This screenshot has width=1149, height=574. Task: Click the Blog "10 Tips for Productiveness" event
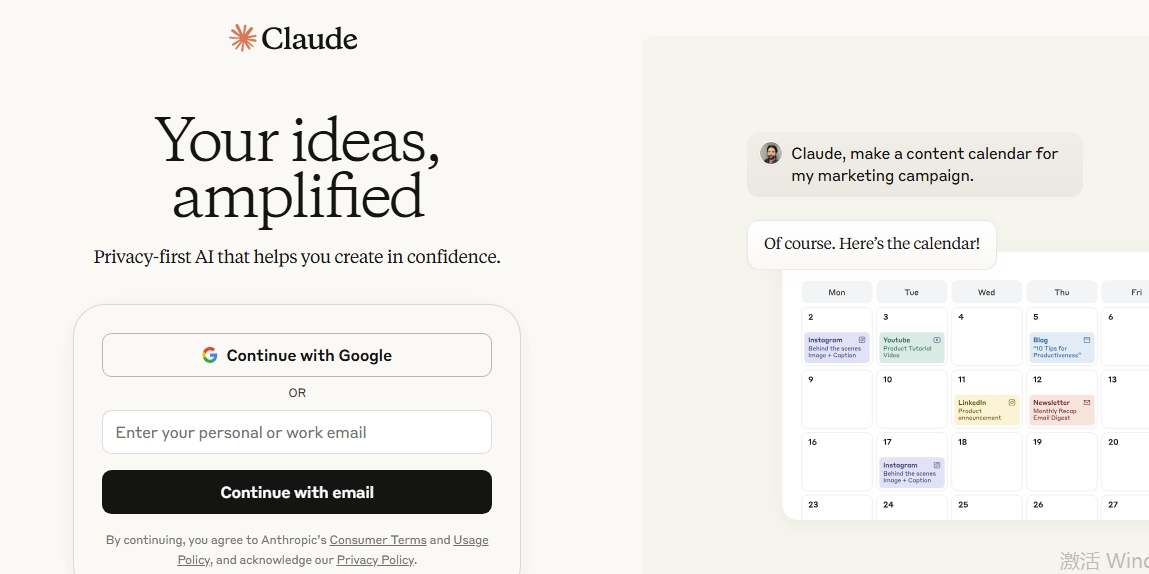(1062, 347)
